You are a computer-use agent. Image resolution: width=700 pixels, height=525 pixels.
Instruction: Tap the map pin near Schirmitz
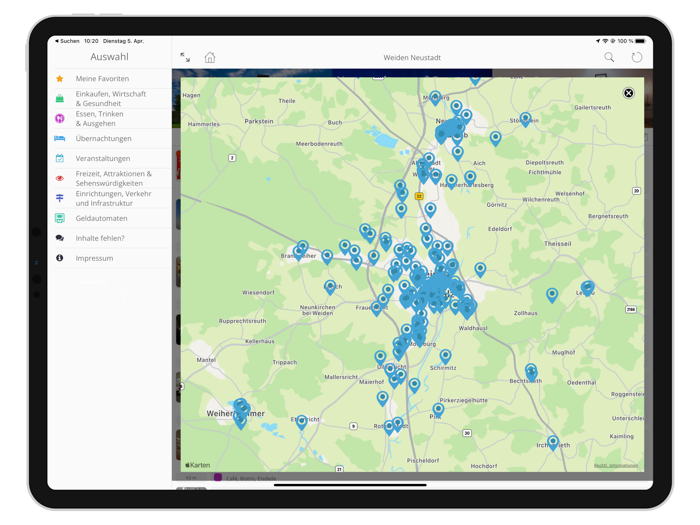coord(445,355)
